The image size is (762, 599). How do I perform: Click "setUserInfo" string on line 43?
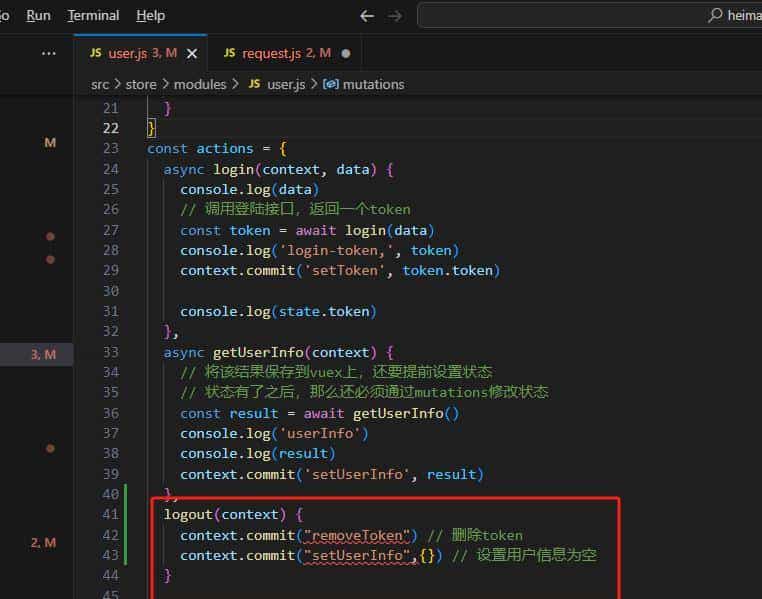tap(357, 555)
